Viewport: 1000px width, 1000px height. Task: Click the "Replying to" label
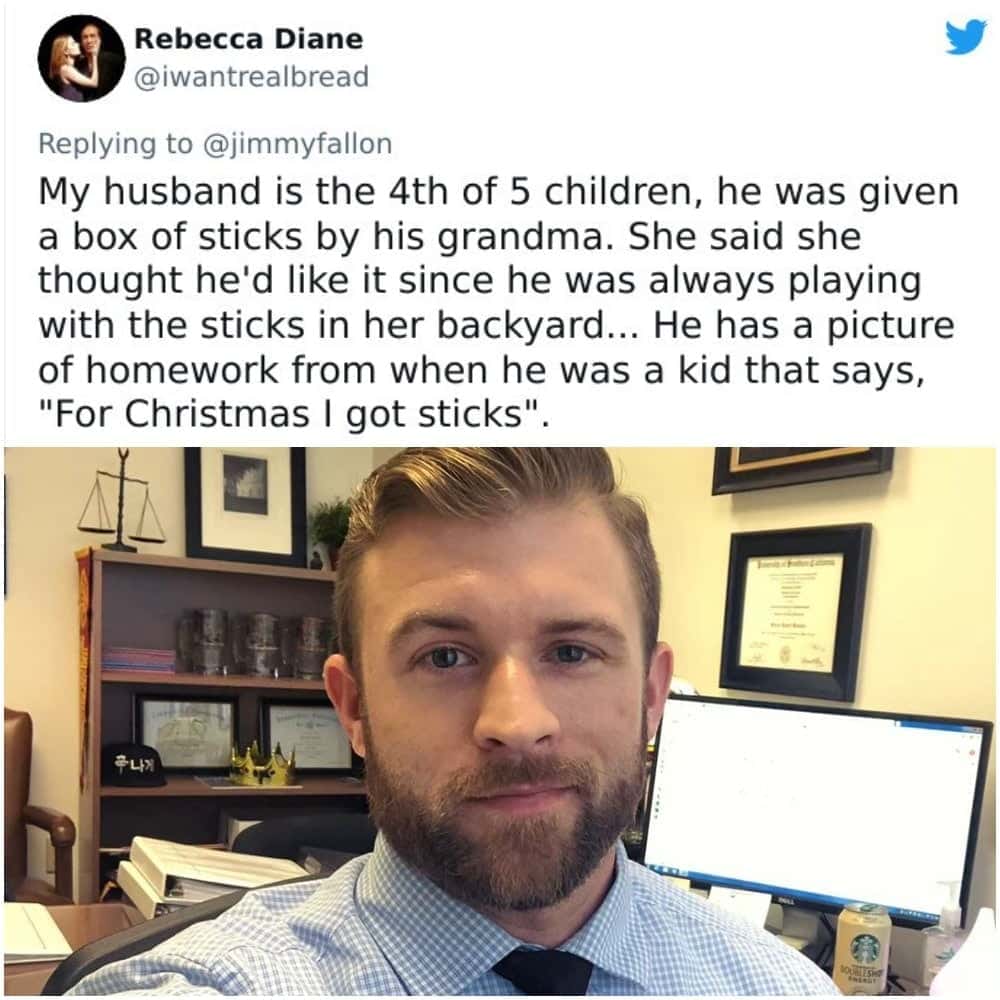tap(115, 144)
